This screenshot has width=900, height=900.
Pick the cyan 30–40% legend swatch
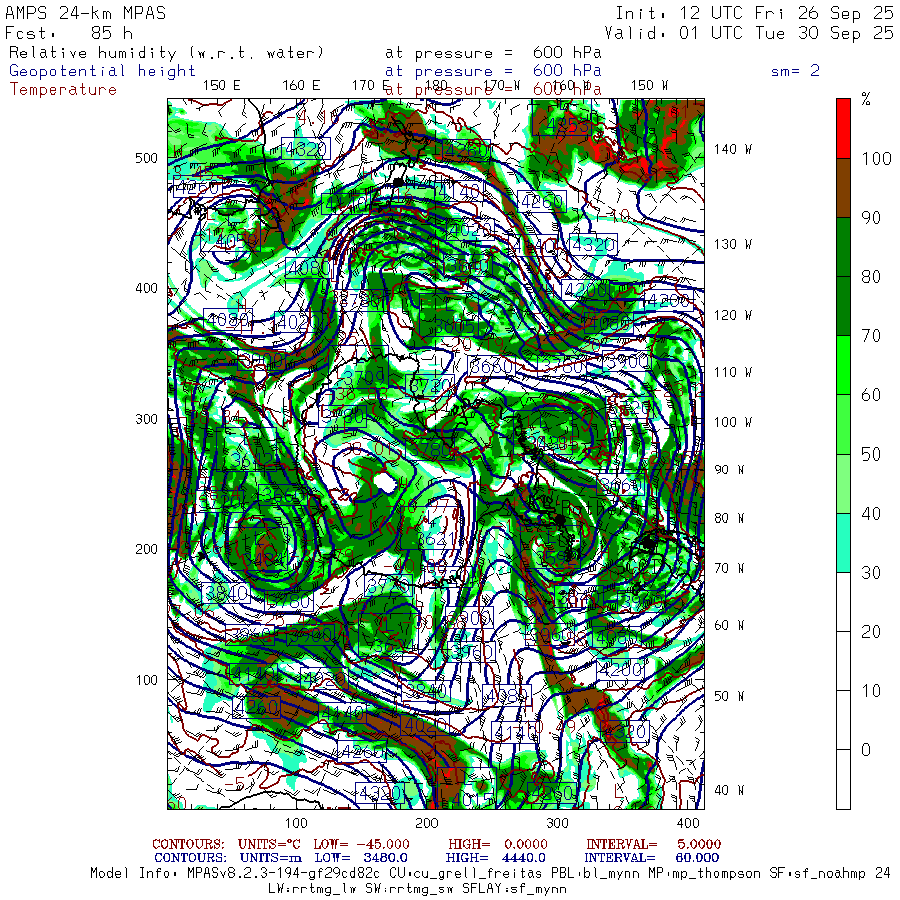click(x=843, y=542)
